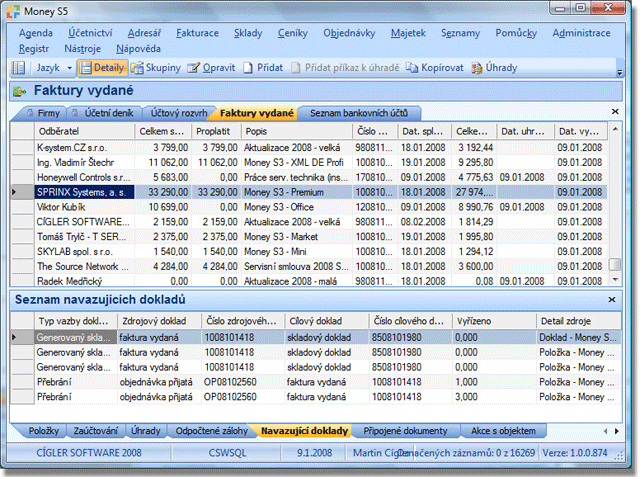Switch to Seznam bankovních účtů tab

click(x=359, y=113)
